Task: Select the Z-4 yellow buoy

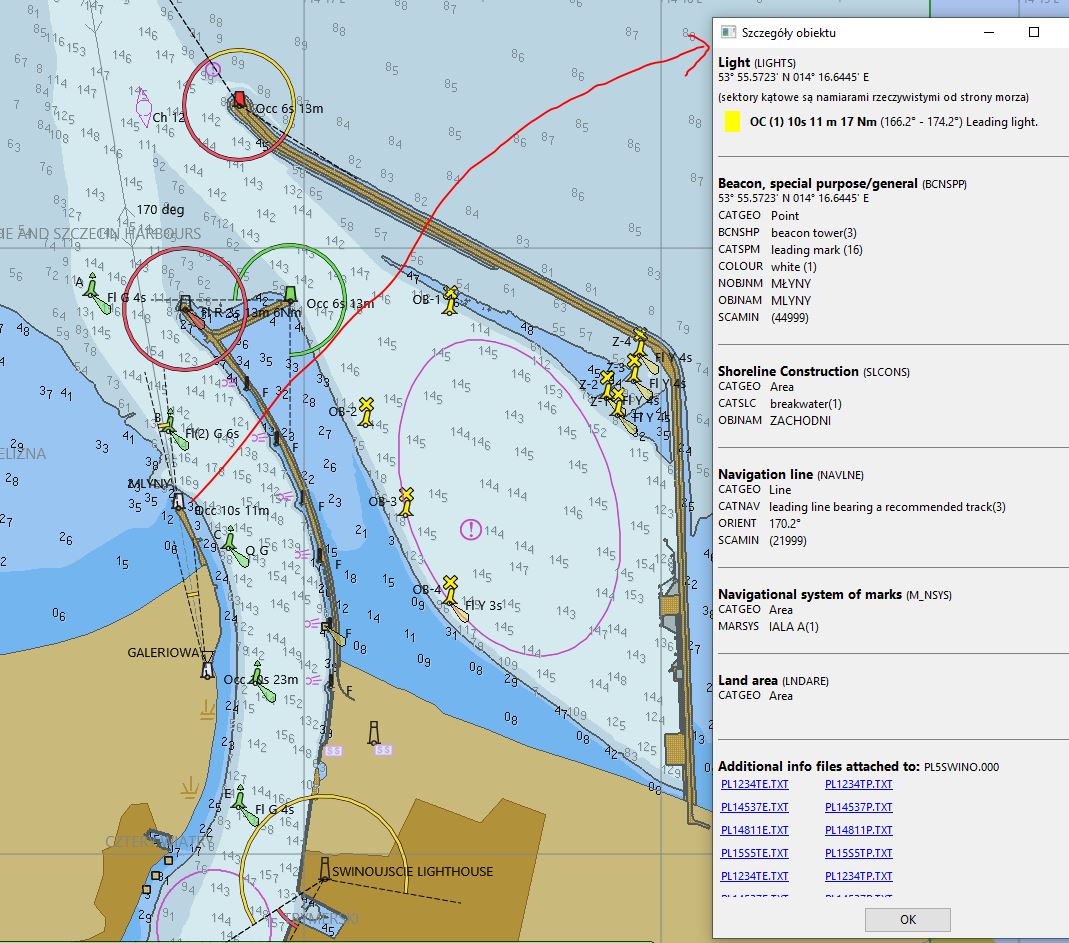Action: 640,339
